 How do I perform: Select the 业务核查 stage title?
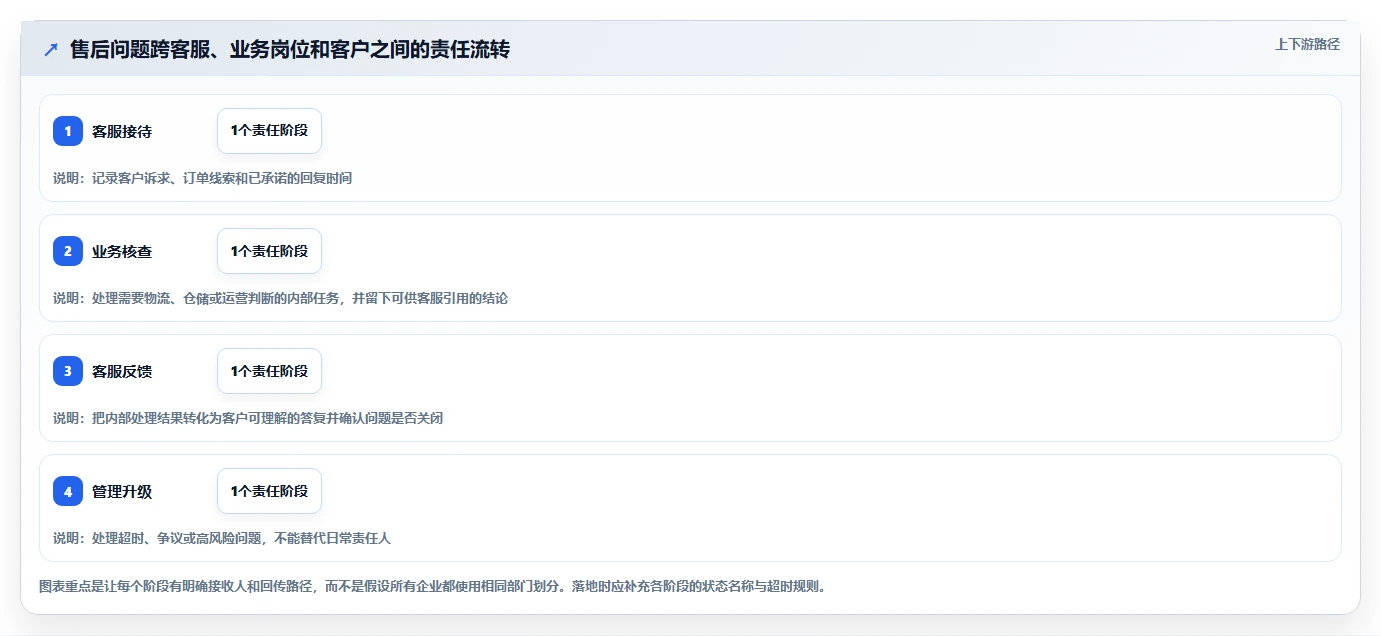point(122,251)
